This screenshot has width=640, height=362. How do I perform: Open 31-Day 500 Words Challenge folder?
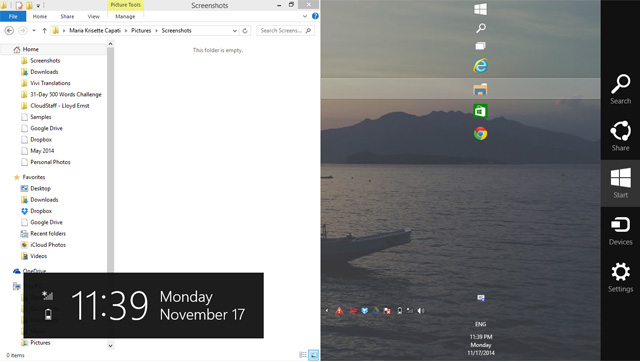point(66,95)
